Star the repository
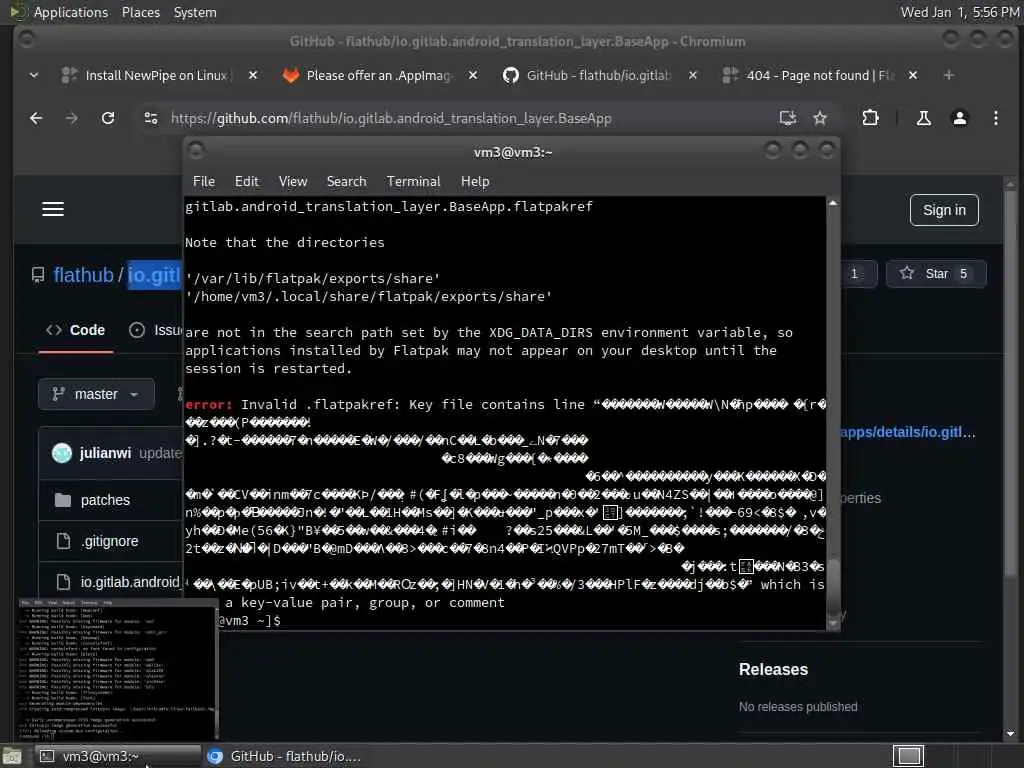 point(936,274)
